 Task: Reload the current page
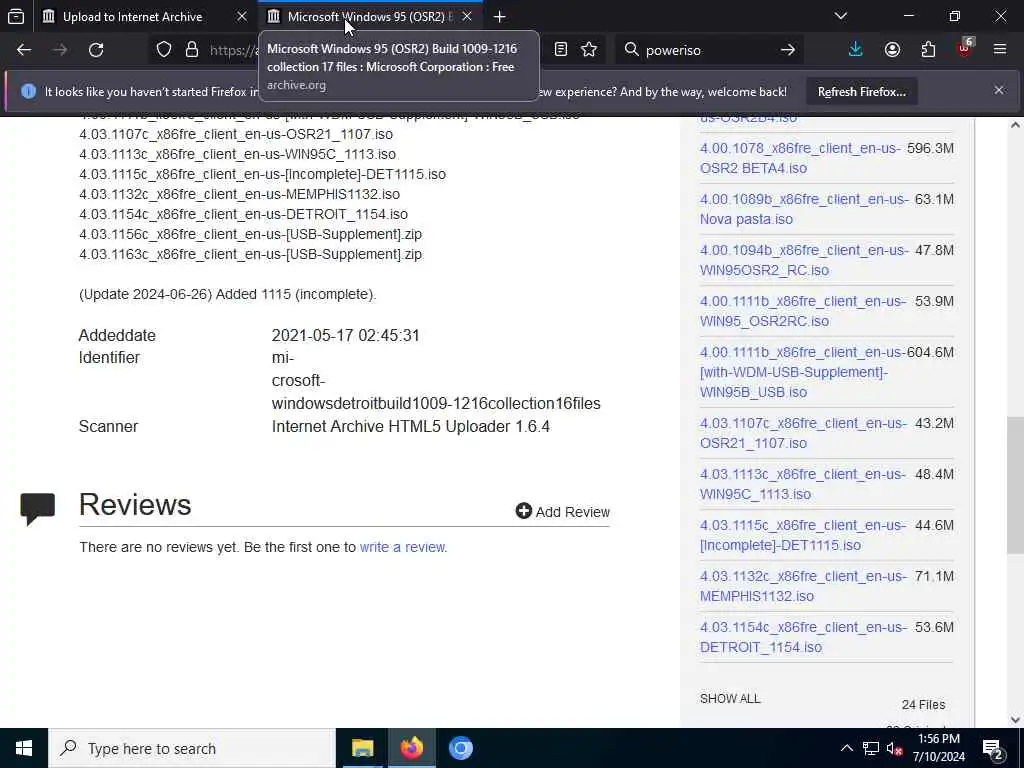tap(96, 50)
